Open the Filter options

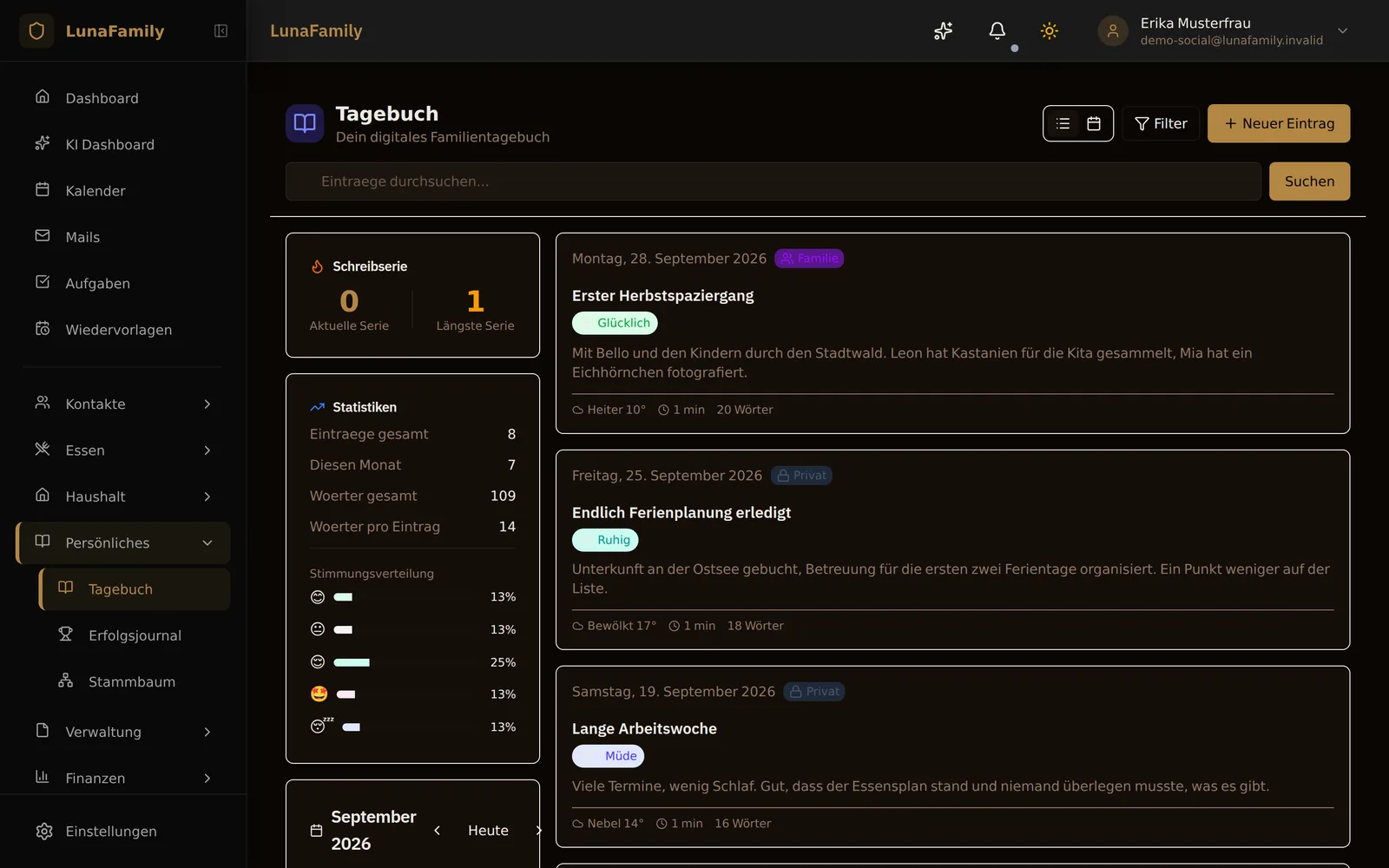[1161, 124]
